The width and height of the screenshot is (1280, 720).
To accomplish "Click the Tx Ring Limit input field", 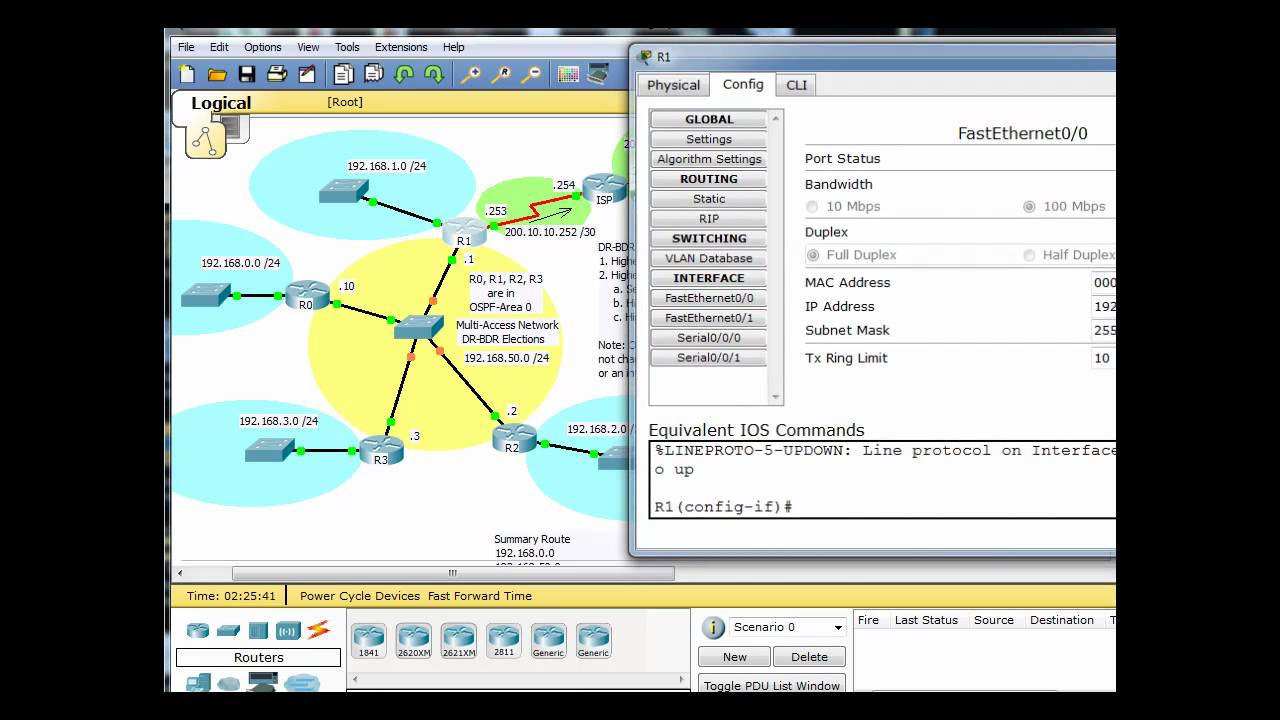I will 1104,358.
